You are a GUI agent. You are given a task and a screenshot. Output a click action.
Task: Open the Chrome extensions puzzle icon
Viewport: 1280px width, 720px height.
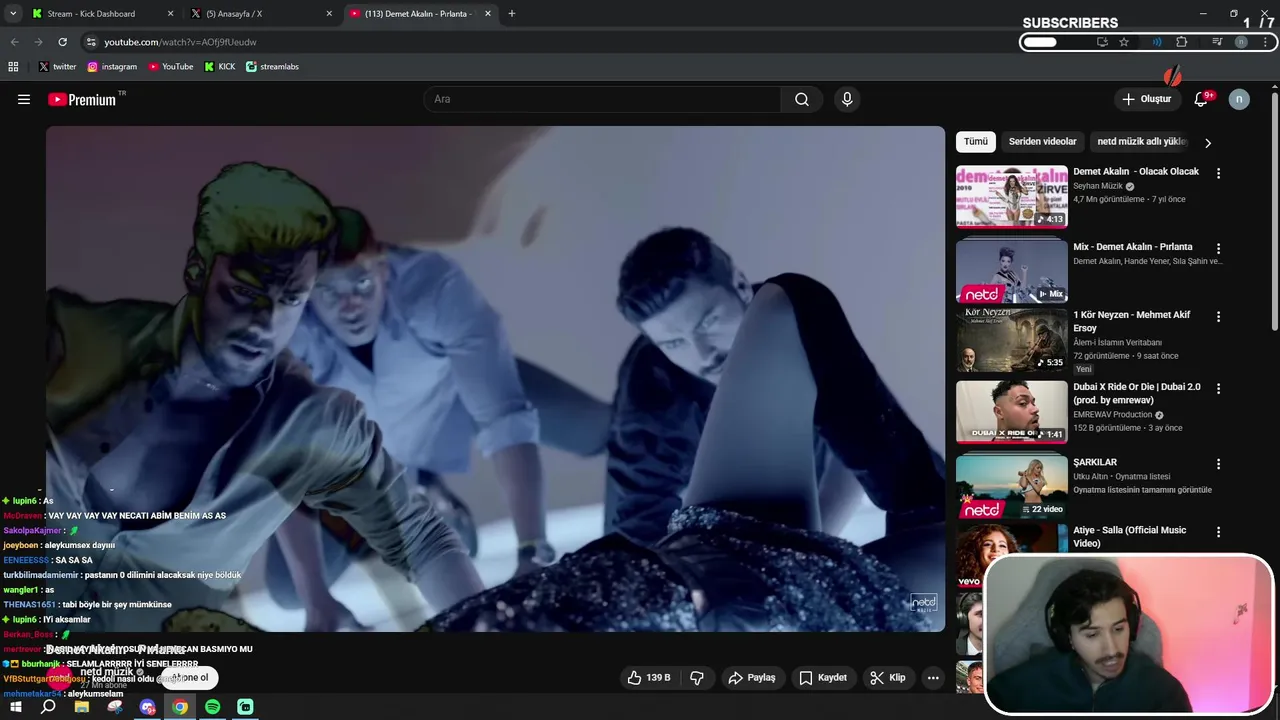coord(1182,42)
